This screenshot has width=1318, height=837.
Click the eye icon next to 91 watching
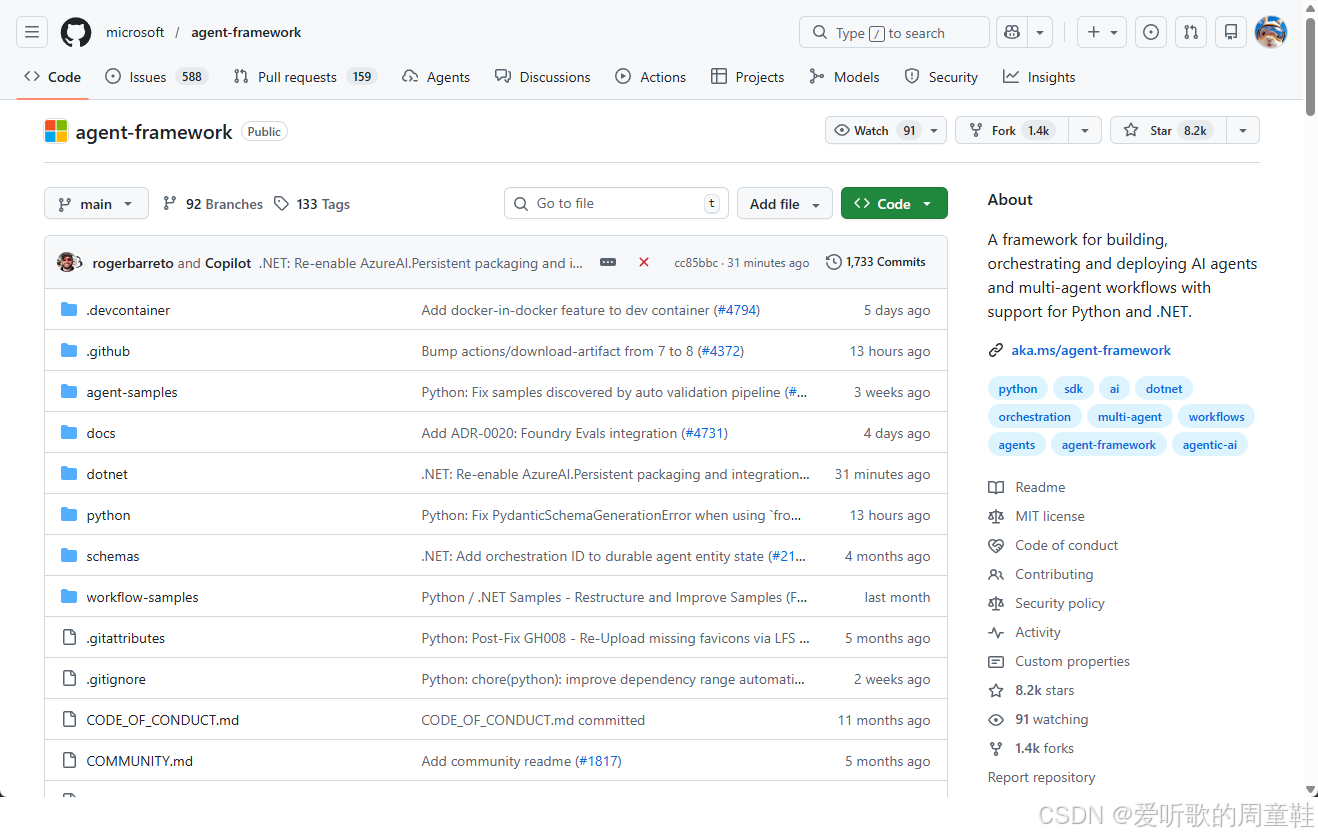(996, 719)
